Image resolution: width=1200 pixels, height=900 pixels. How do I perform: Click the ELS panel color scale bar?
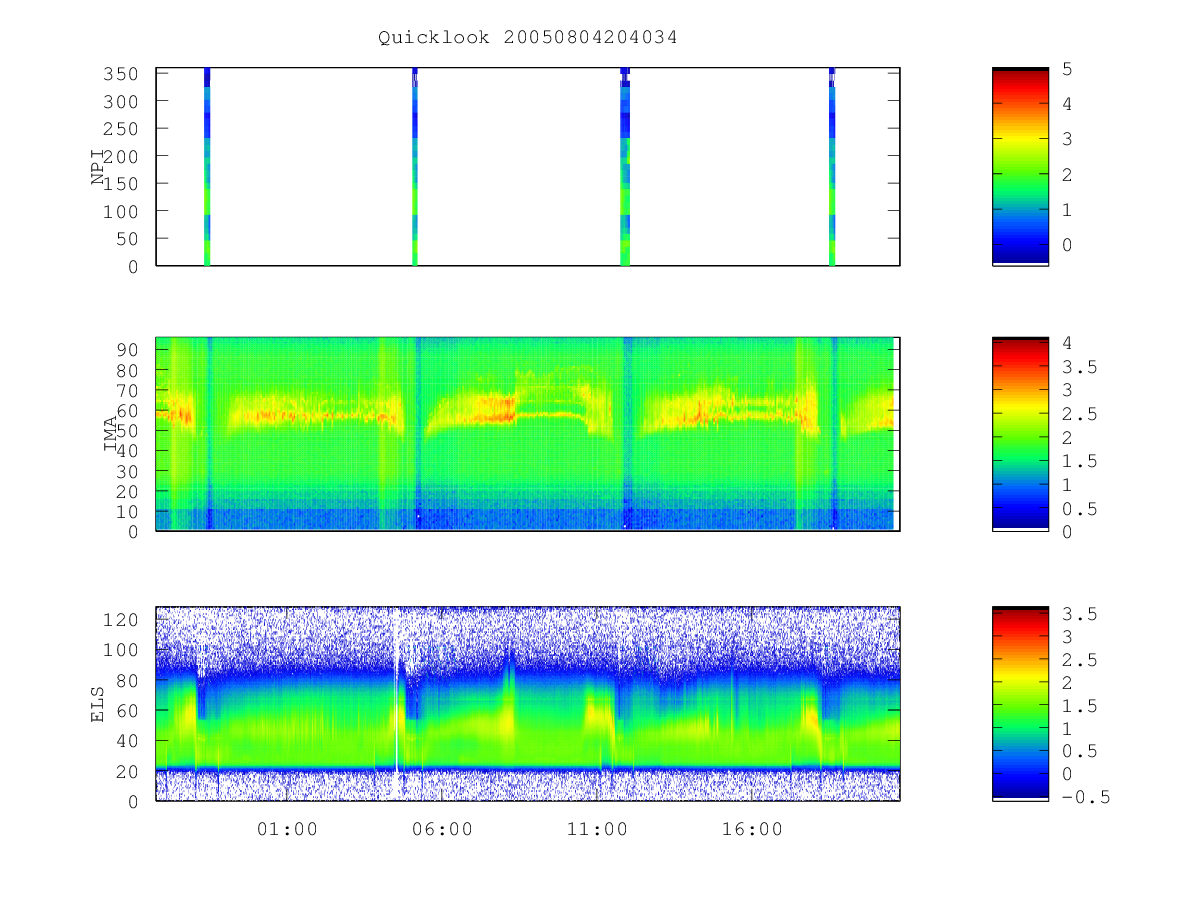(1020, 703)
